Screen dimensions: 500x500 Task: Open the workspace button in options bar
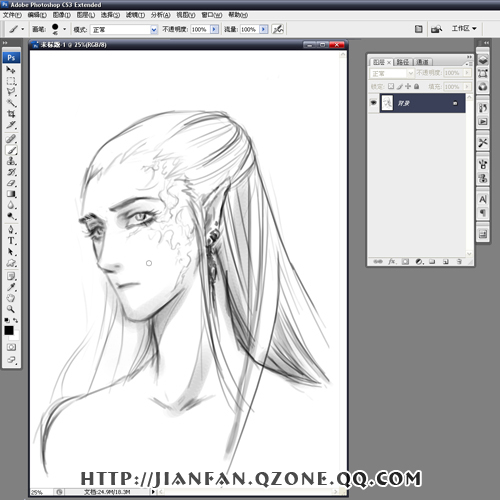pos(464,29)
